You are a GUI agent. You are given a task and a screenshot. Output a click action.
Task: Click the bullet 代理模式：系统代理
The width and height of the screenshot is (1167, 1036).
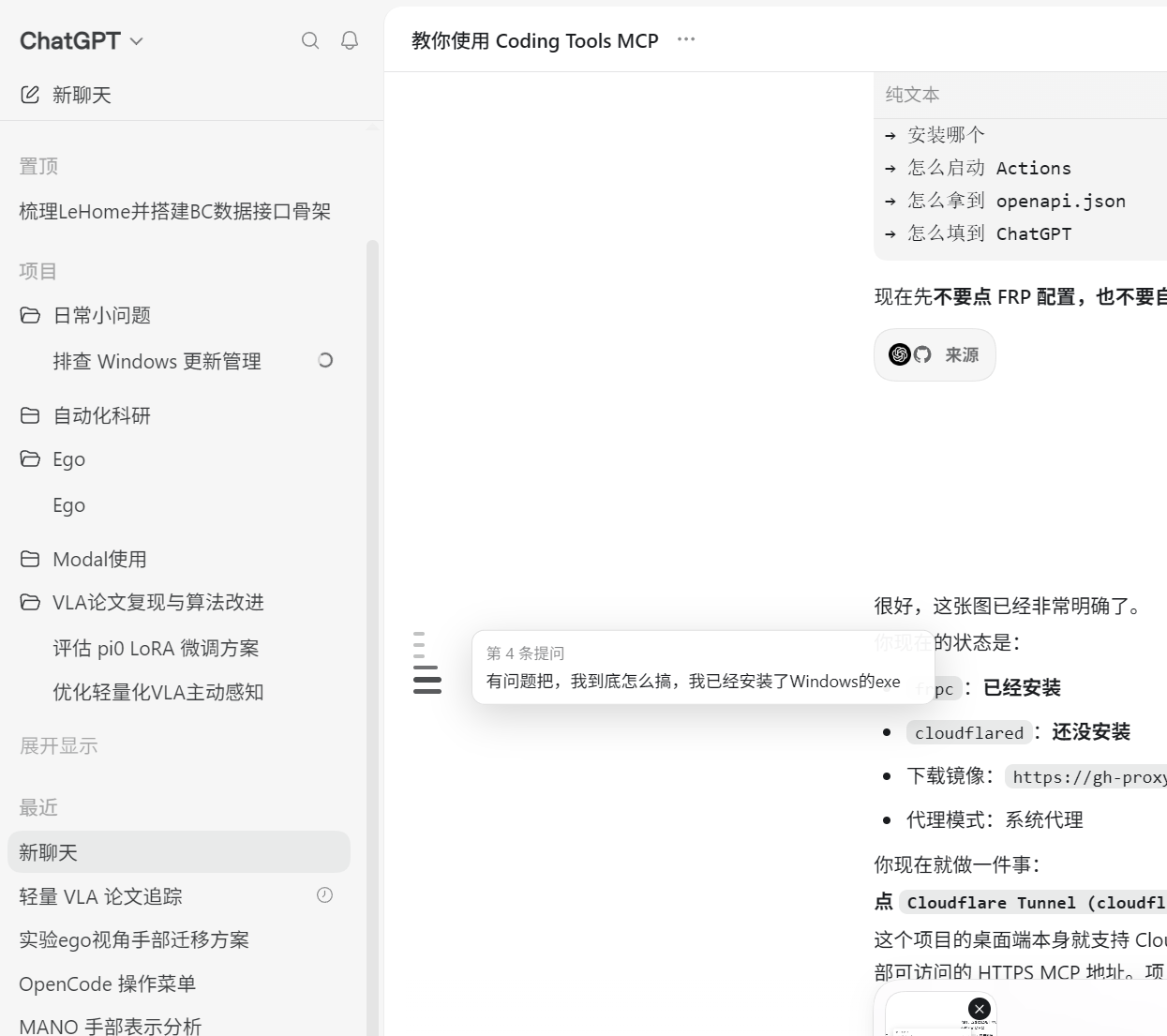[995, 820]
